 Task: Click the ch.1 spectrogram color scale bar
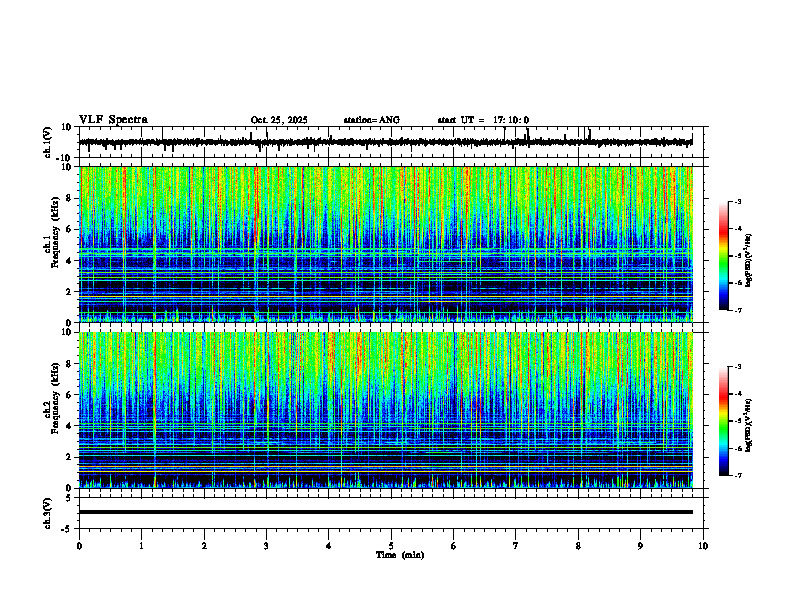pos(724,256)
